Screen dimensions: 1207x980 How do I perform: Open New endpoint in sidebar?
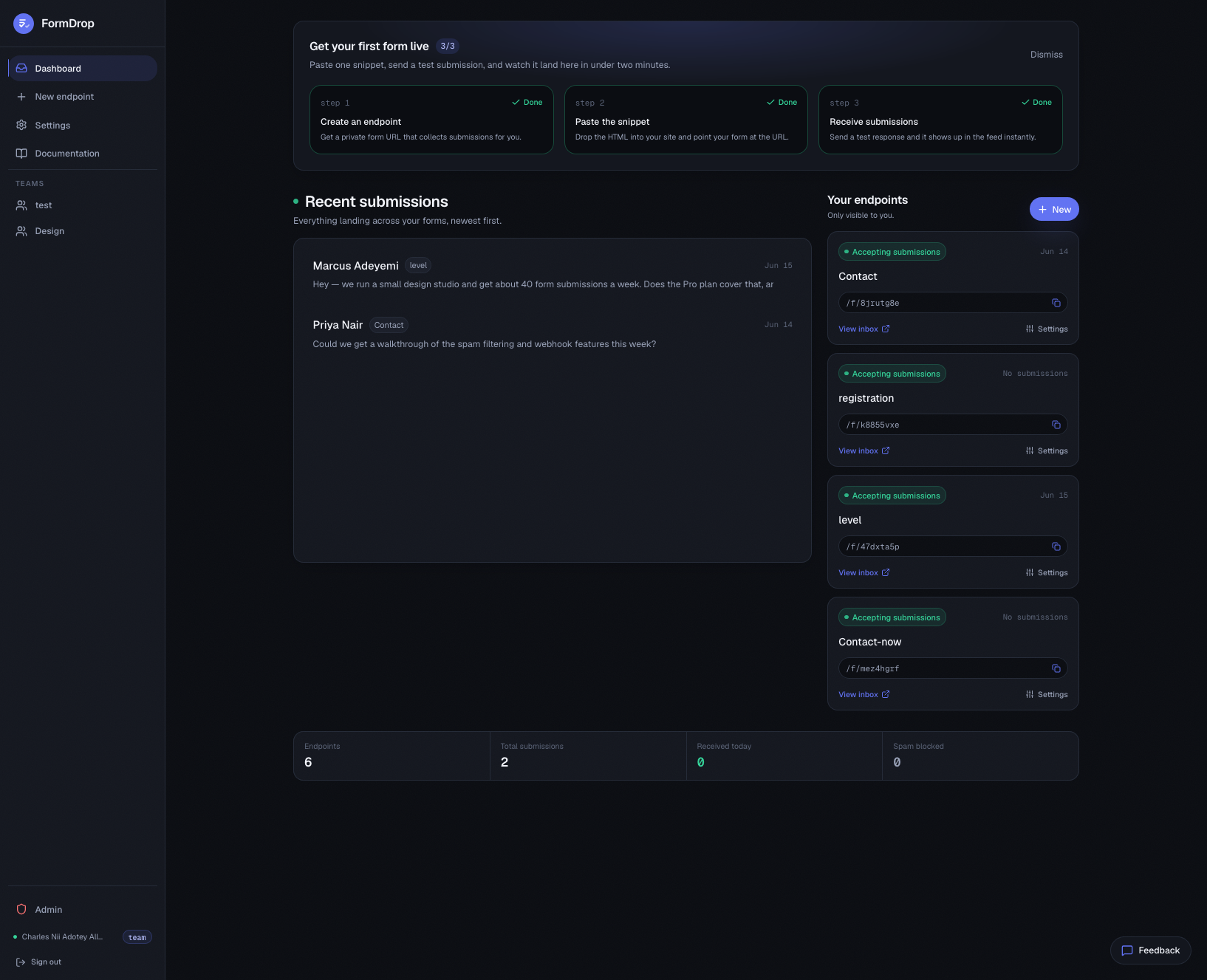[83, 97]
